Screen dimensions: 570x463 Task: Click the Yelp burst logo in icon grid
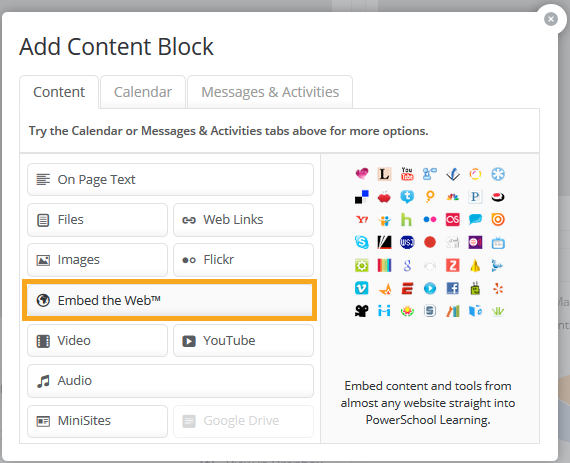498,288
